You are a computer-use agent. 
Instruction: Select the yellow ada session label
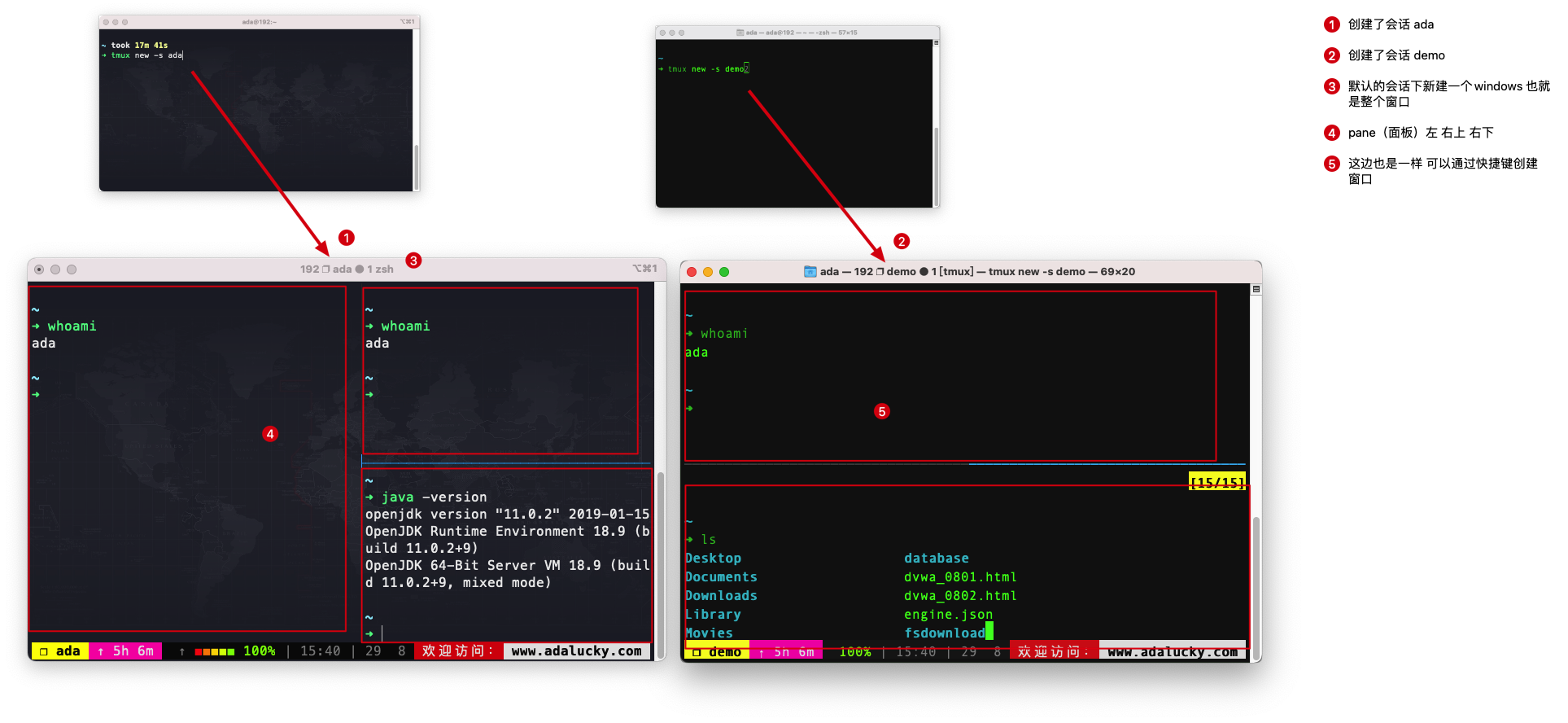pyautogui.click(x=60, y=651)
